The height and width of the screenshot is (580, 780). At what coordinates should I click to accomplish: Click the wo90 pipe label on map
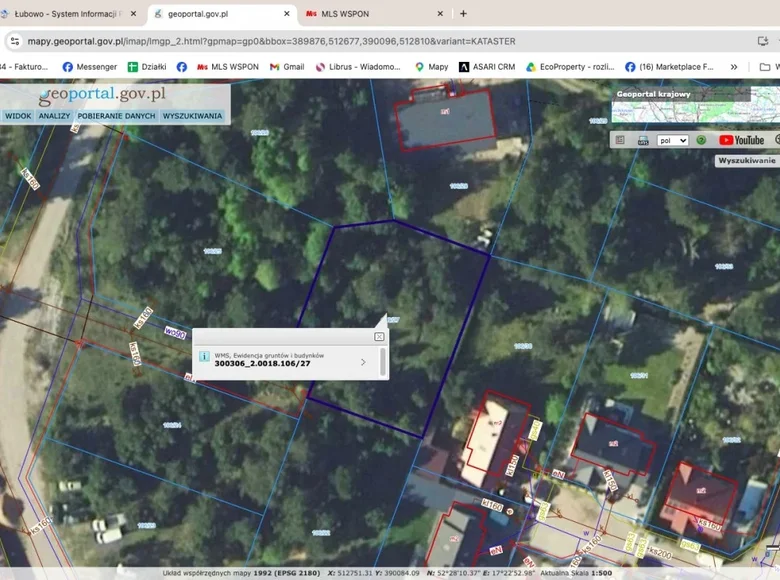175,333
